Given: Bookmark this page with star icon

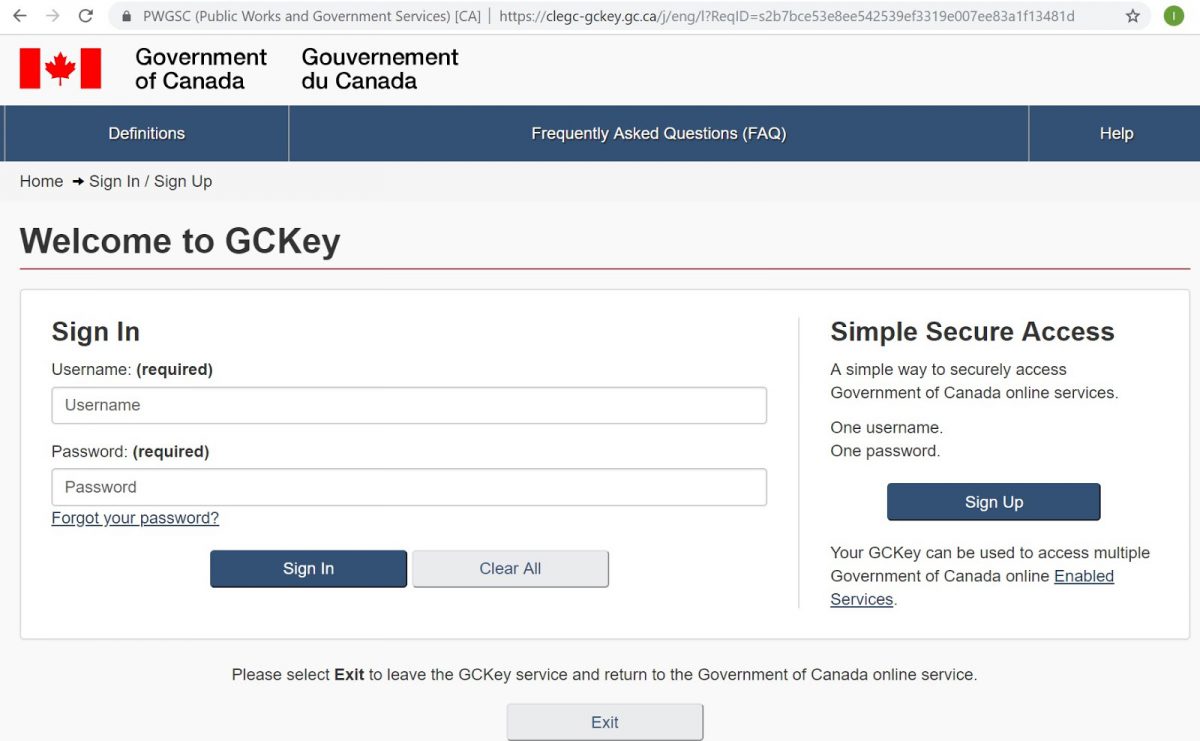Looking at the screenshot, I should tap(1133, 16).
